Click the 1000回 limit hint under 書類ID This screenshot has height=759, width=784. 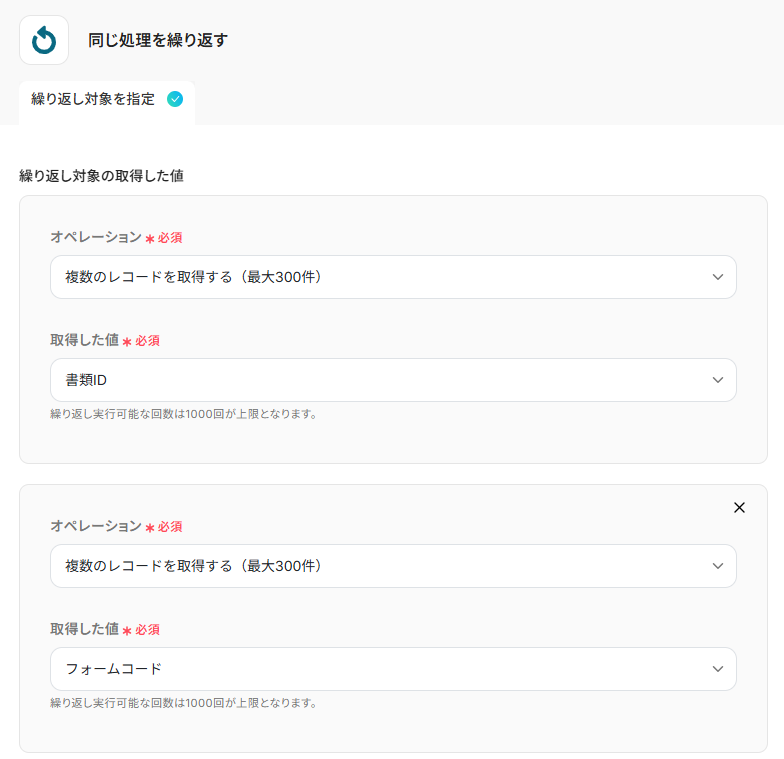(184, 414)
